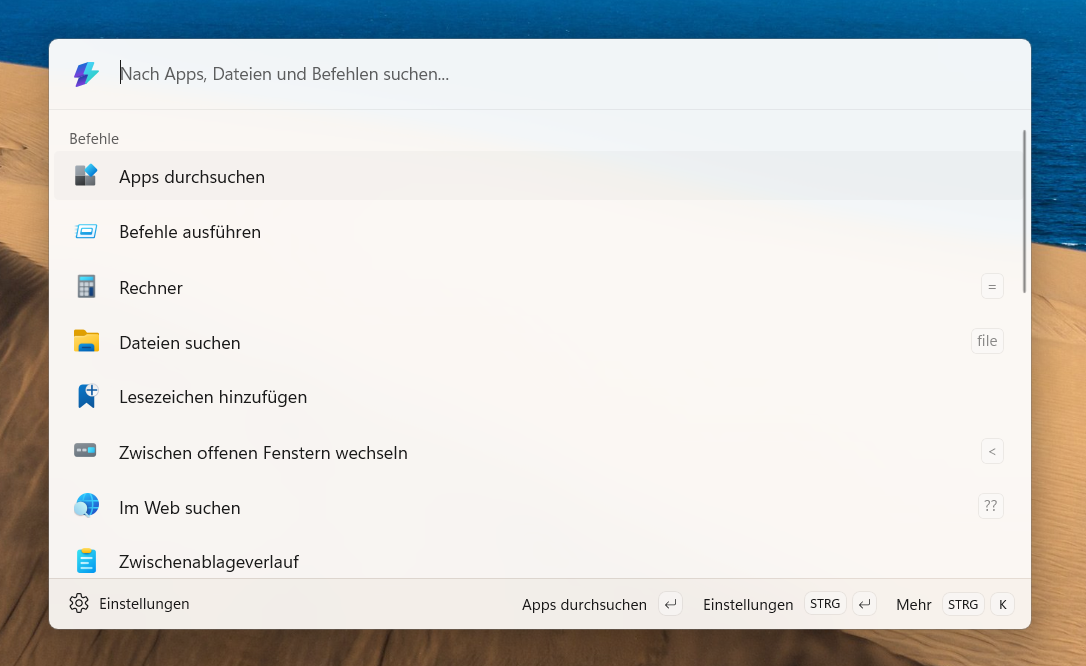Click the Enter key badge beside Apps durchsuchen
This screenshot has height=666, width=1086.
point(670,604)
